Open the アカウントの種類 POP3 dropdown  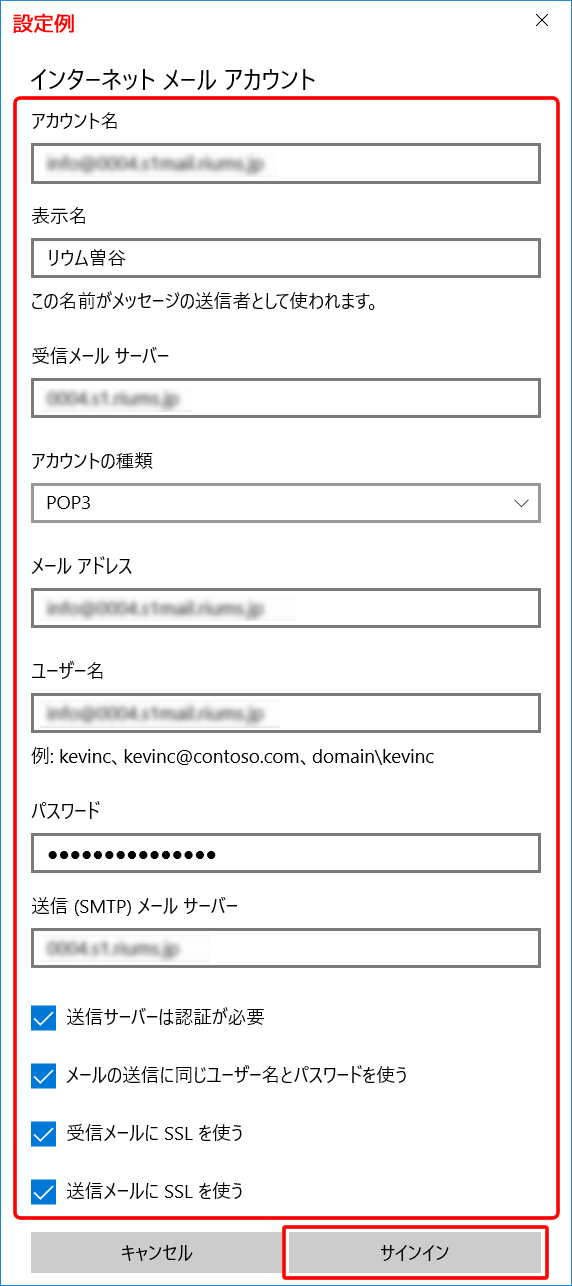tap(286, 503)
